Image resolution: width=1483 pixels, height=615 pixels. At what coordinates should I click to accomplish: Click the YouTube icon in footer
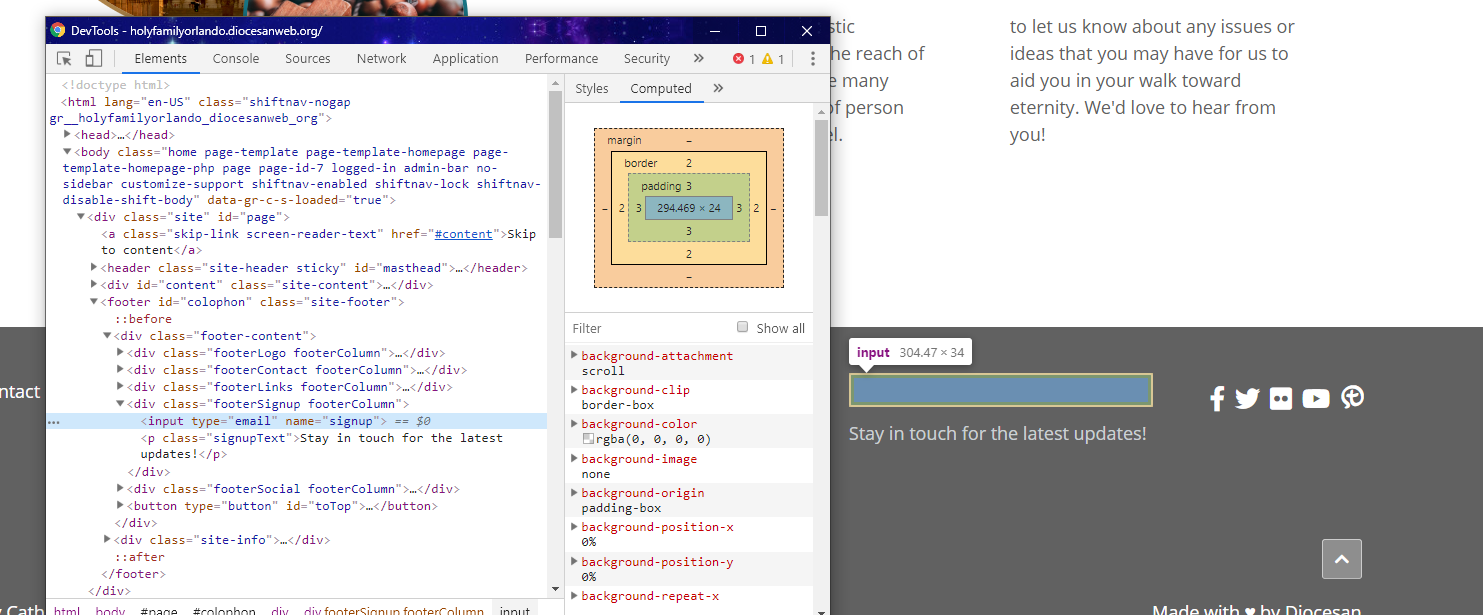(1316, 398)
